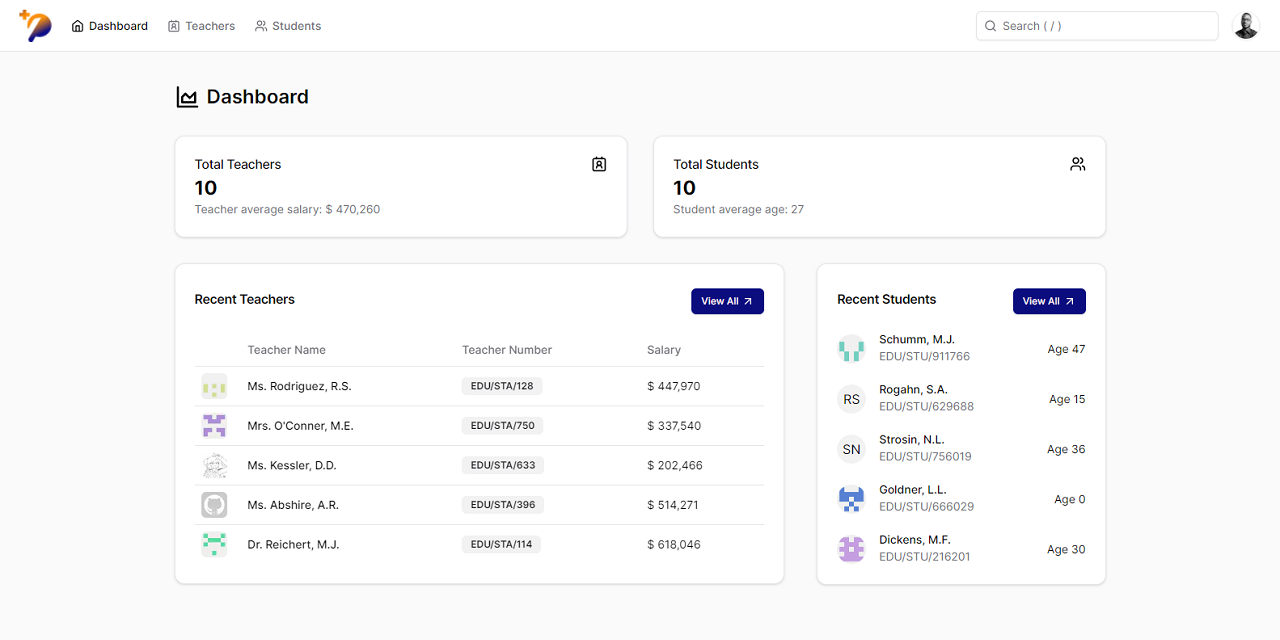This screenshot has width=1280, height=640.
Task: Click Teacher average salary text
Action: click(287, 210)
